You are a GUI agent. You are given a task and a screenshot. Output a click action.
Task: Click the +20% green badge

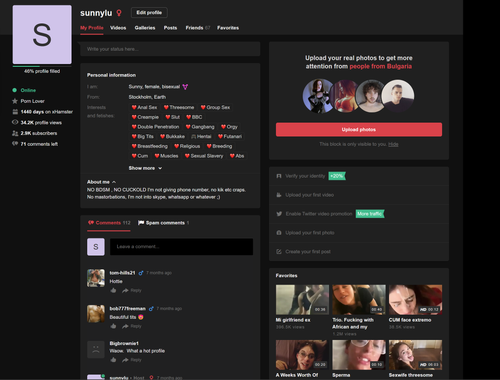337,176
